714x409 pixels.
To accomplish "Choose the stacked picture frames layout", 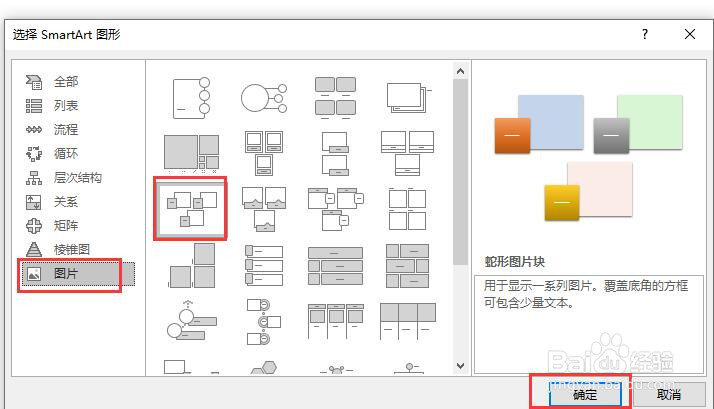I will (x=408, y=98).
